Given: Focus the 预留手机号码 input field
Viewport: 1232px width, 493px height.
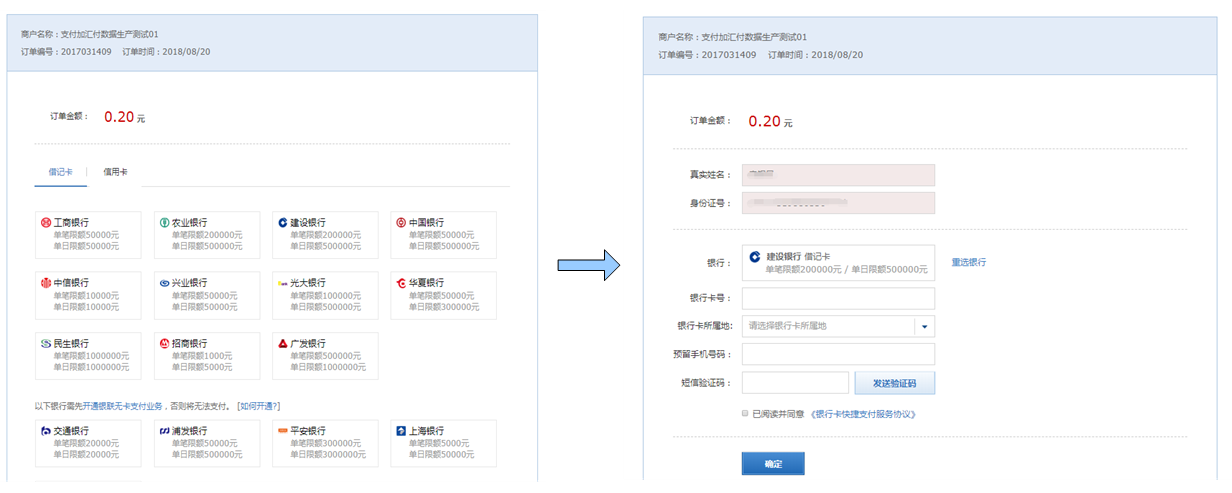Looking at the screenshot, I should tap(838, 354).
